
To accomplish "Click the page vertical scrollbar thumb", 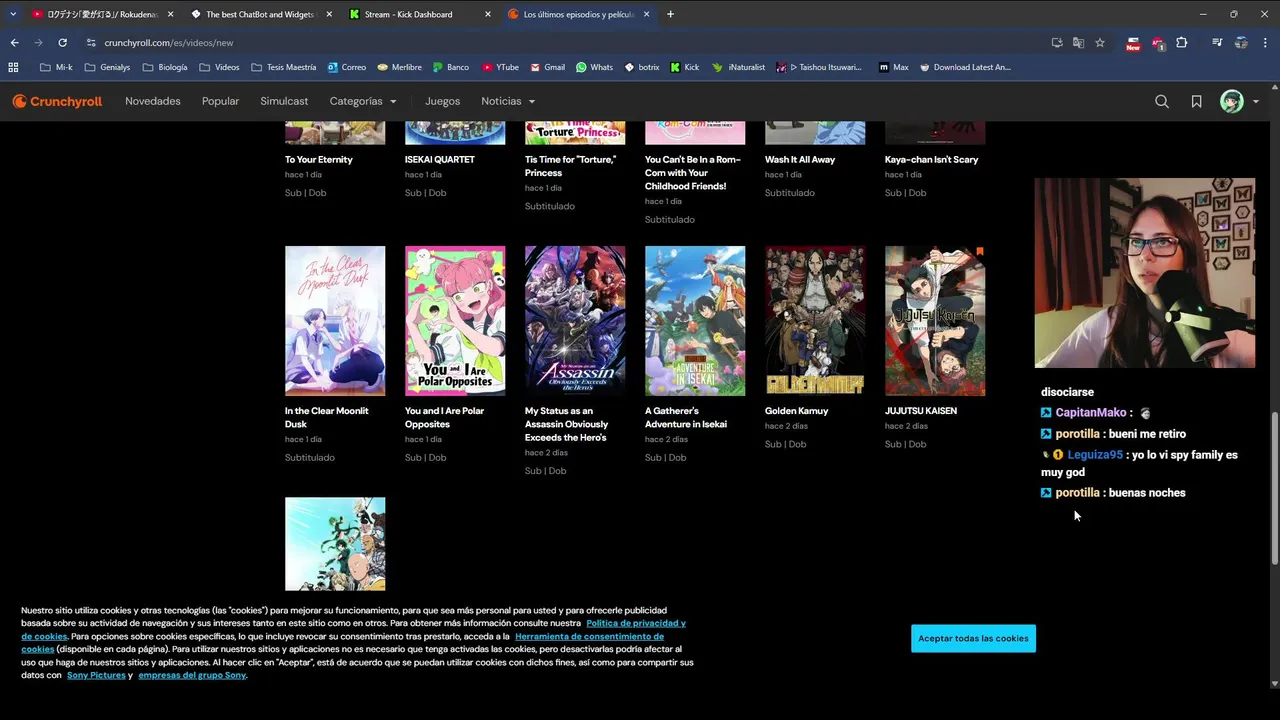I will point(1274,488).
